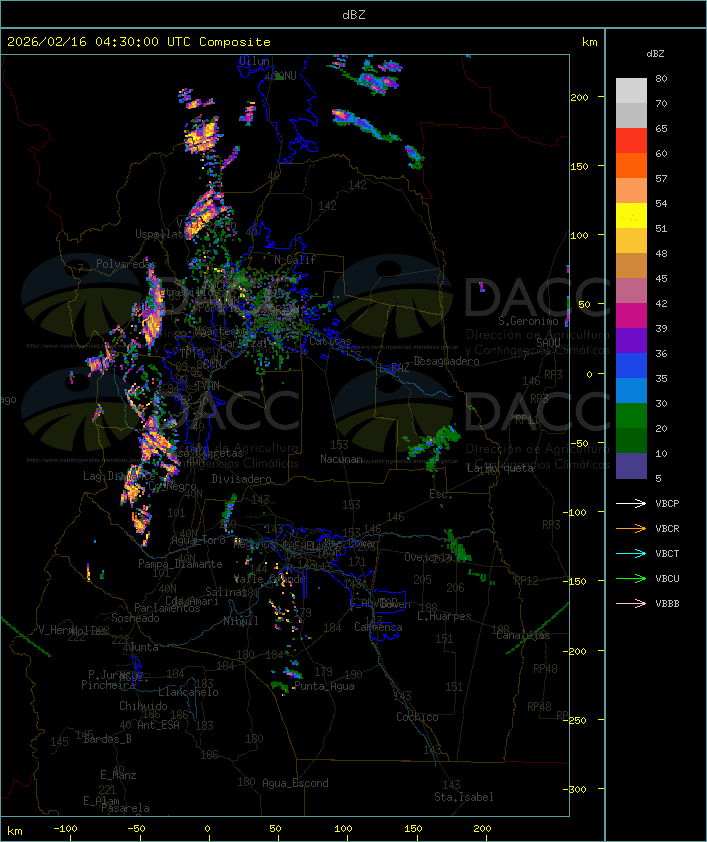The width and height of the screenshot is (707, 842).
Task: Click the 'dBZ' title at top center
Action: click(x=354, y=14)
